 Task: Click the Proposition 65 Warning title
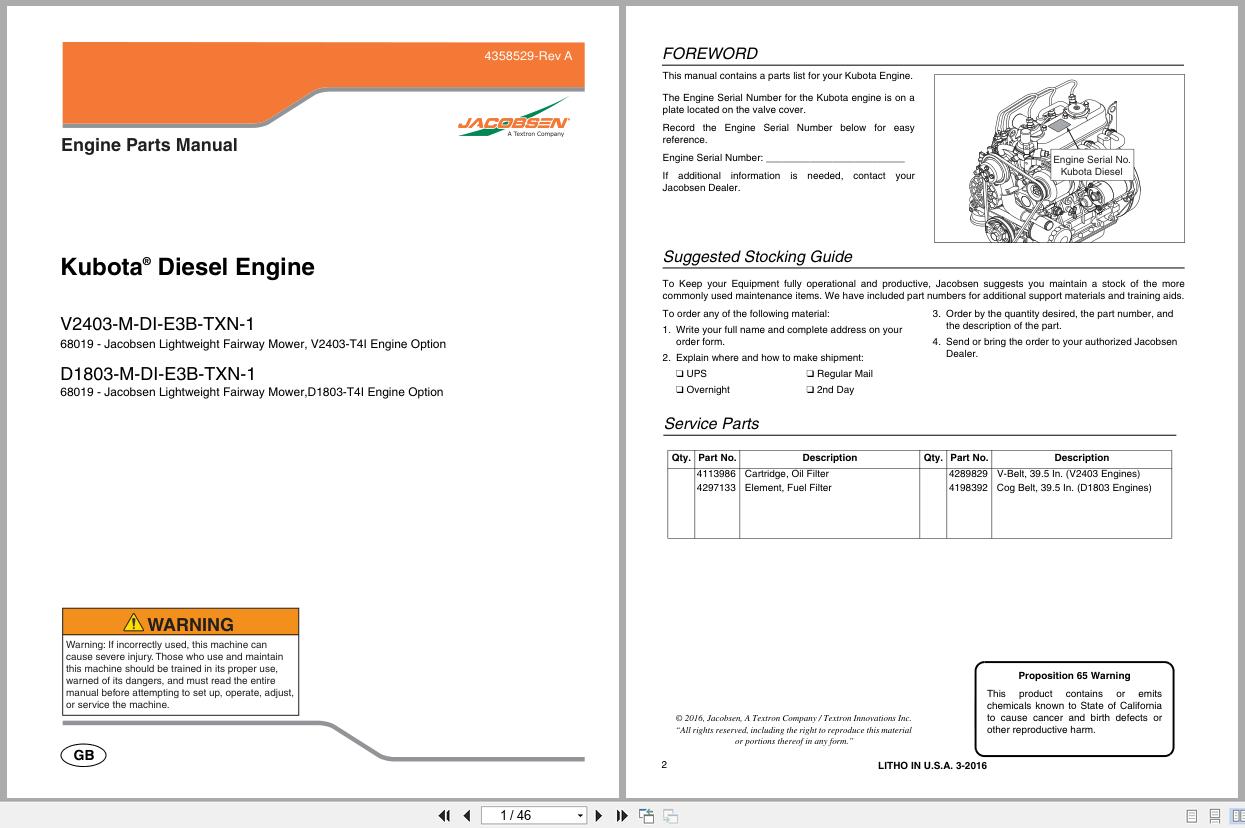point(1074,676)
